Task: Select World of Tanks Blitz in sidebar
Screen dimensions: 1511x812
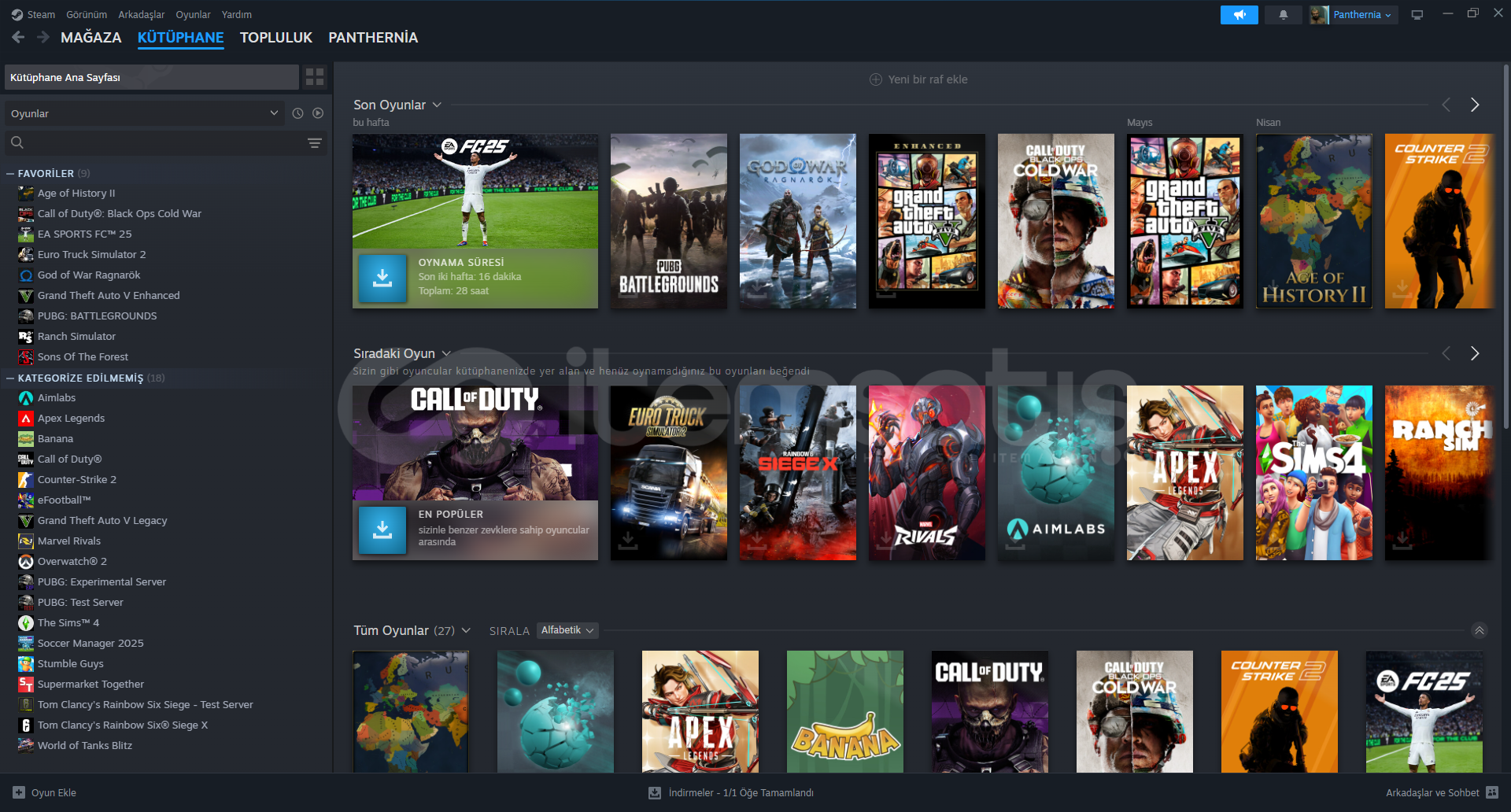Action: point(85,746)
